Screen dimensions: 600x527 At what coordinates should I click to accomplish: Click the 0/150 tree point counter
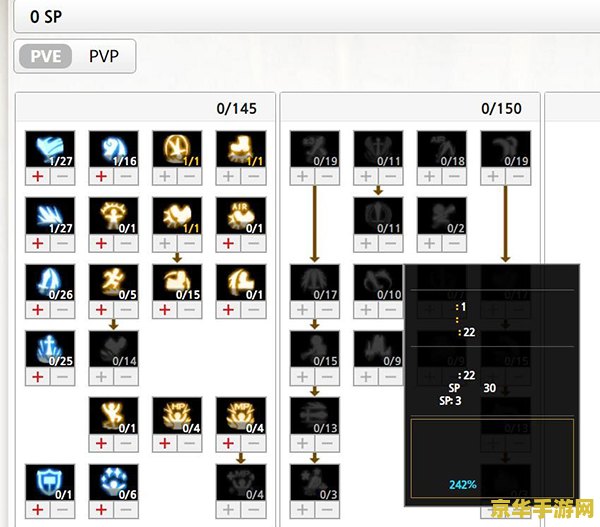tap(501, 109)
